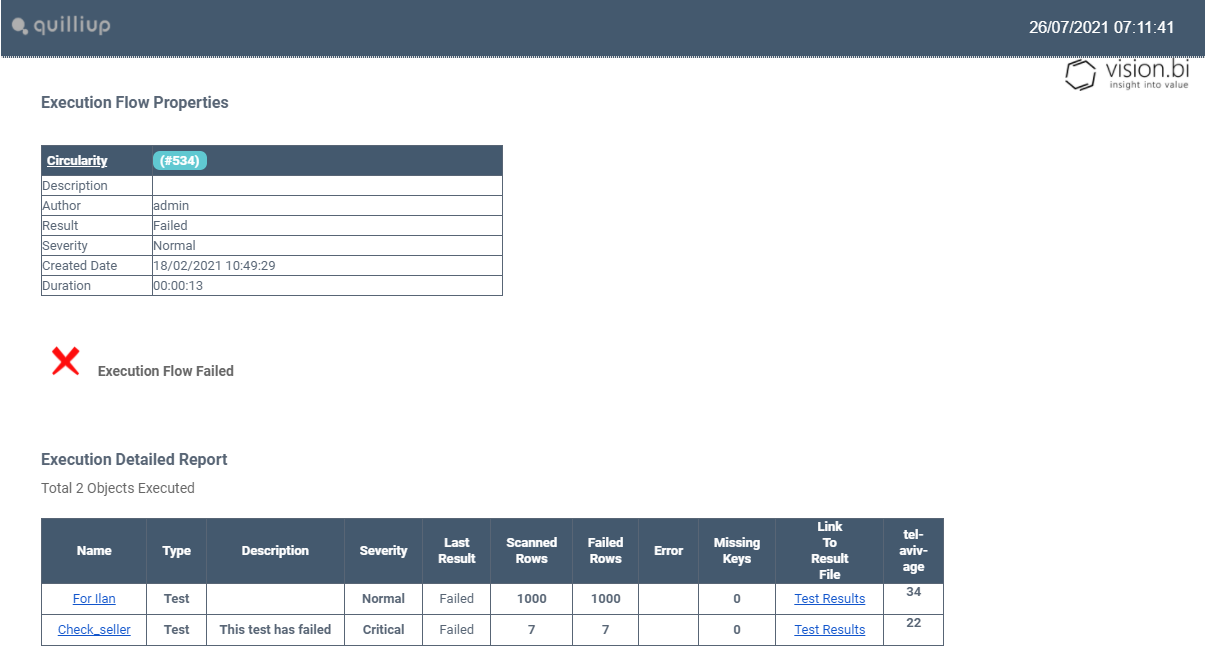Click the Description column header
Image resolution: width=1206 pixels, height=664 pixels.
coord(275,551)
